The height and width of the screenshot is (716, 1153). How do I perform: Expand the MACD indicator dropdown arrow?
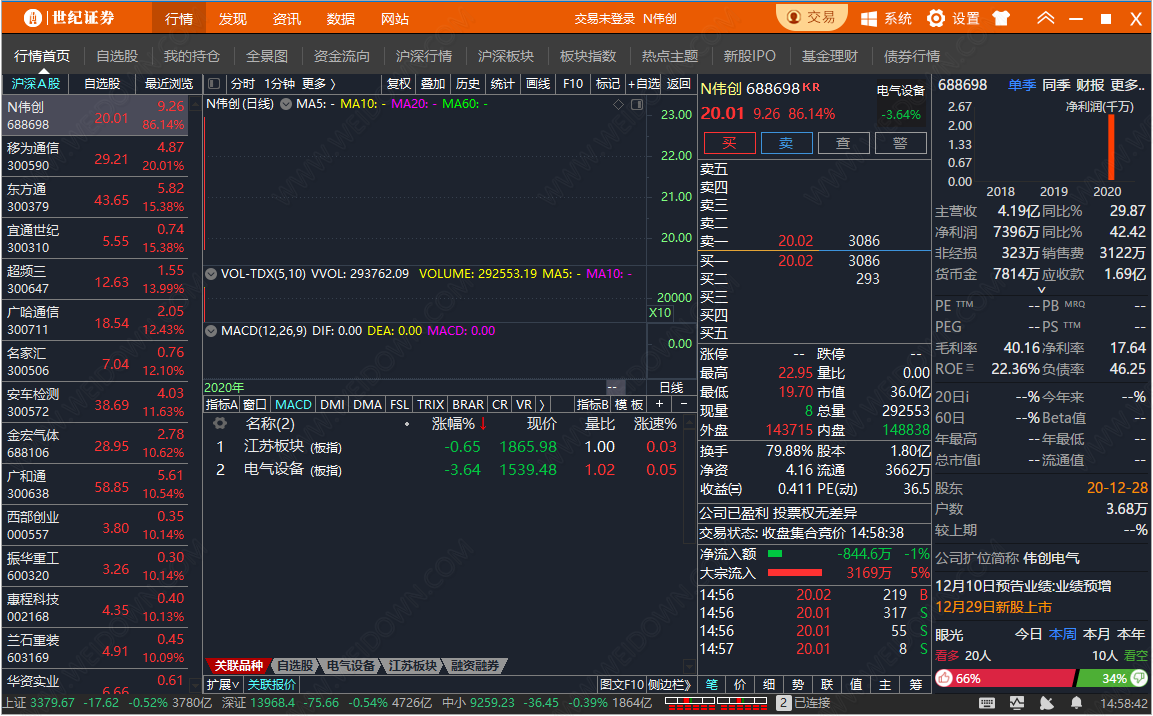pos(211,331)
